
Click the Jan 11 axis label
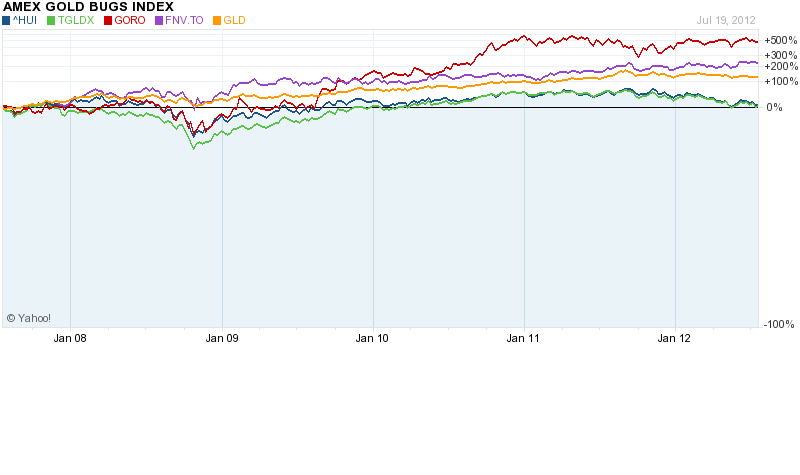click(523, 338)
